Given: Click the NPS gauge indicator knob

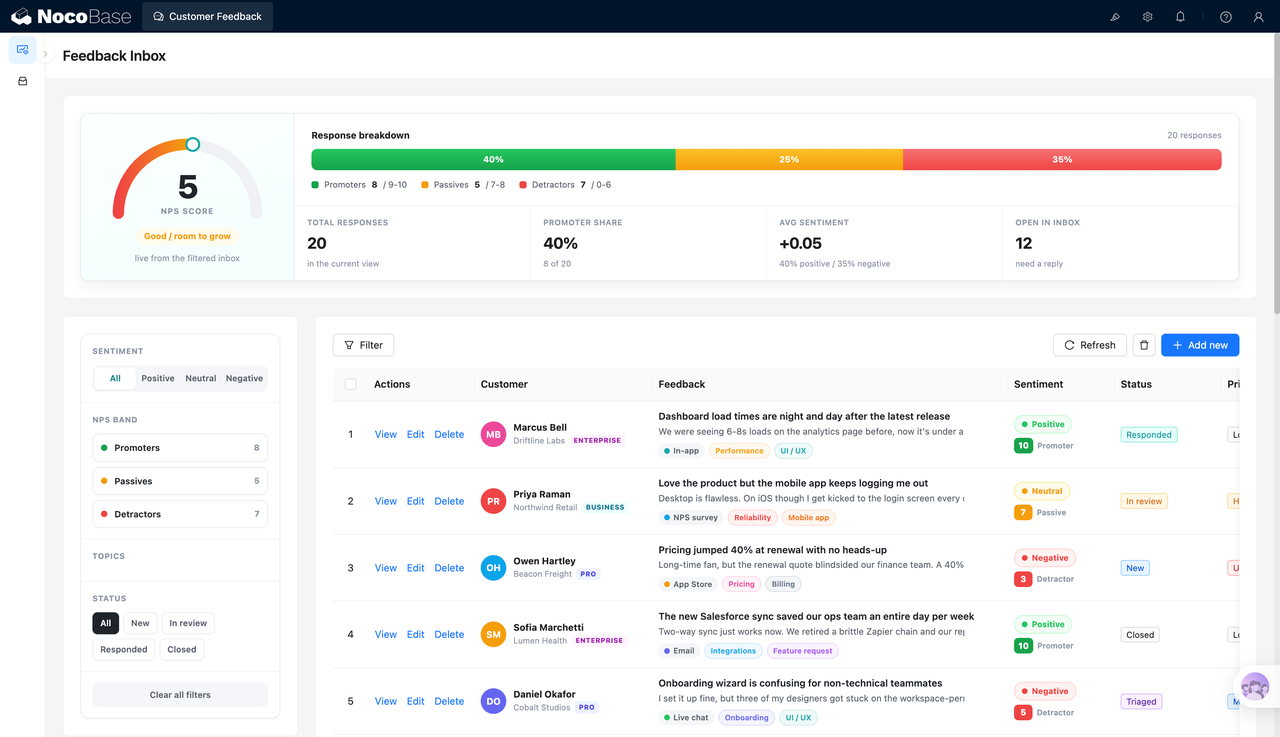Looking at the screenshot, I should (x=193, y=145).
